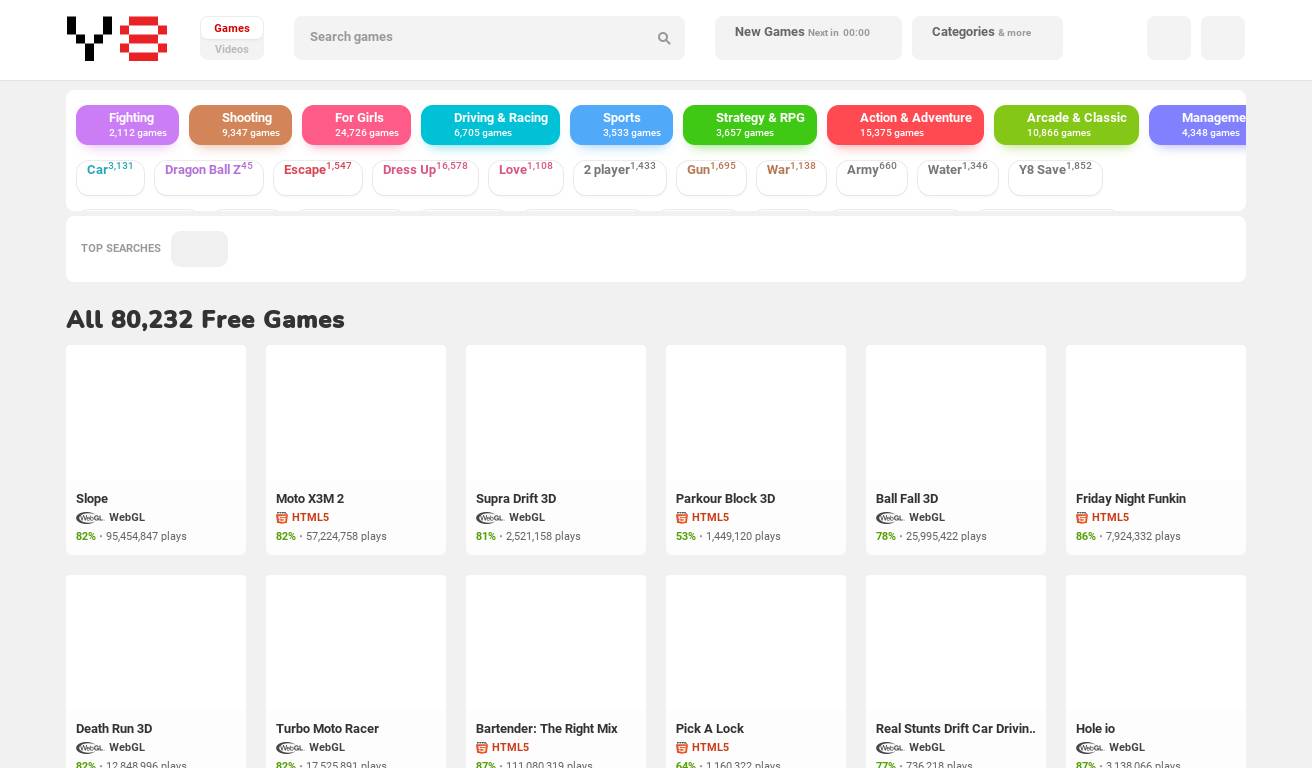The image size is (1312, 768).
Task: Click the WebGL icon under Ball Fall 3D
Action: [890, 518]
